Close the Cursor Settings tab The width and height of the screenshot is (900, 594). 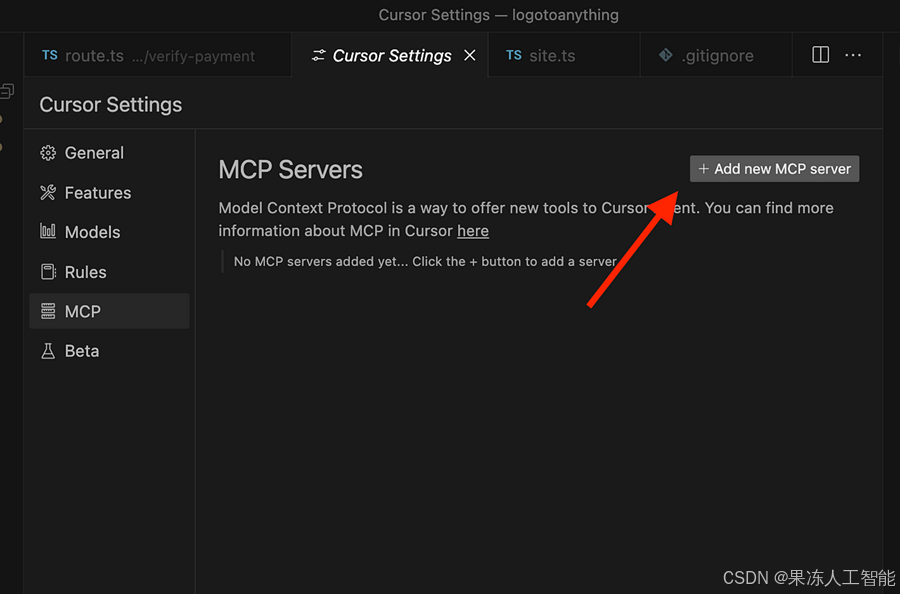tap(470, 55)
